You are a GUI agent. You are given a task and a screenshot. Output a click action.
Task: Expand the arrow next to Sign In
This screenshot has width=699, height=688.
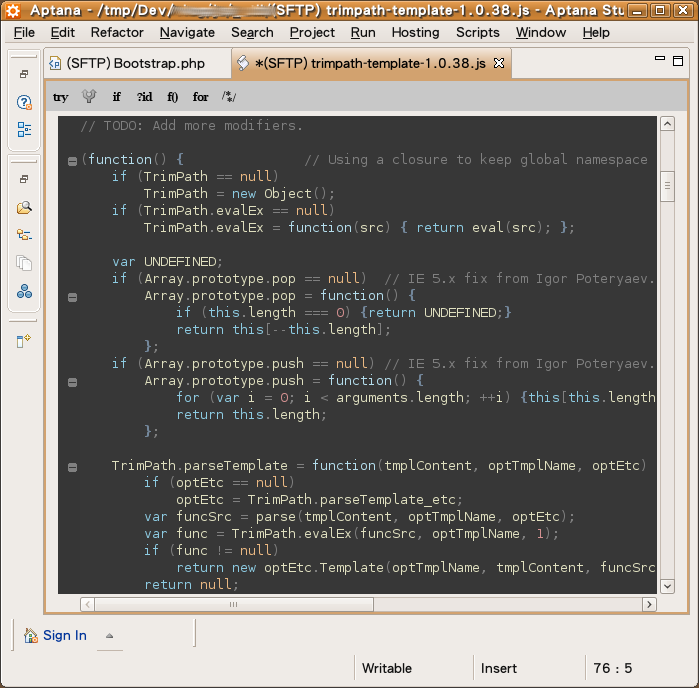pos(110,636)
